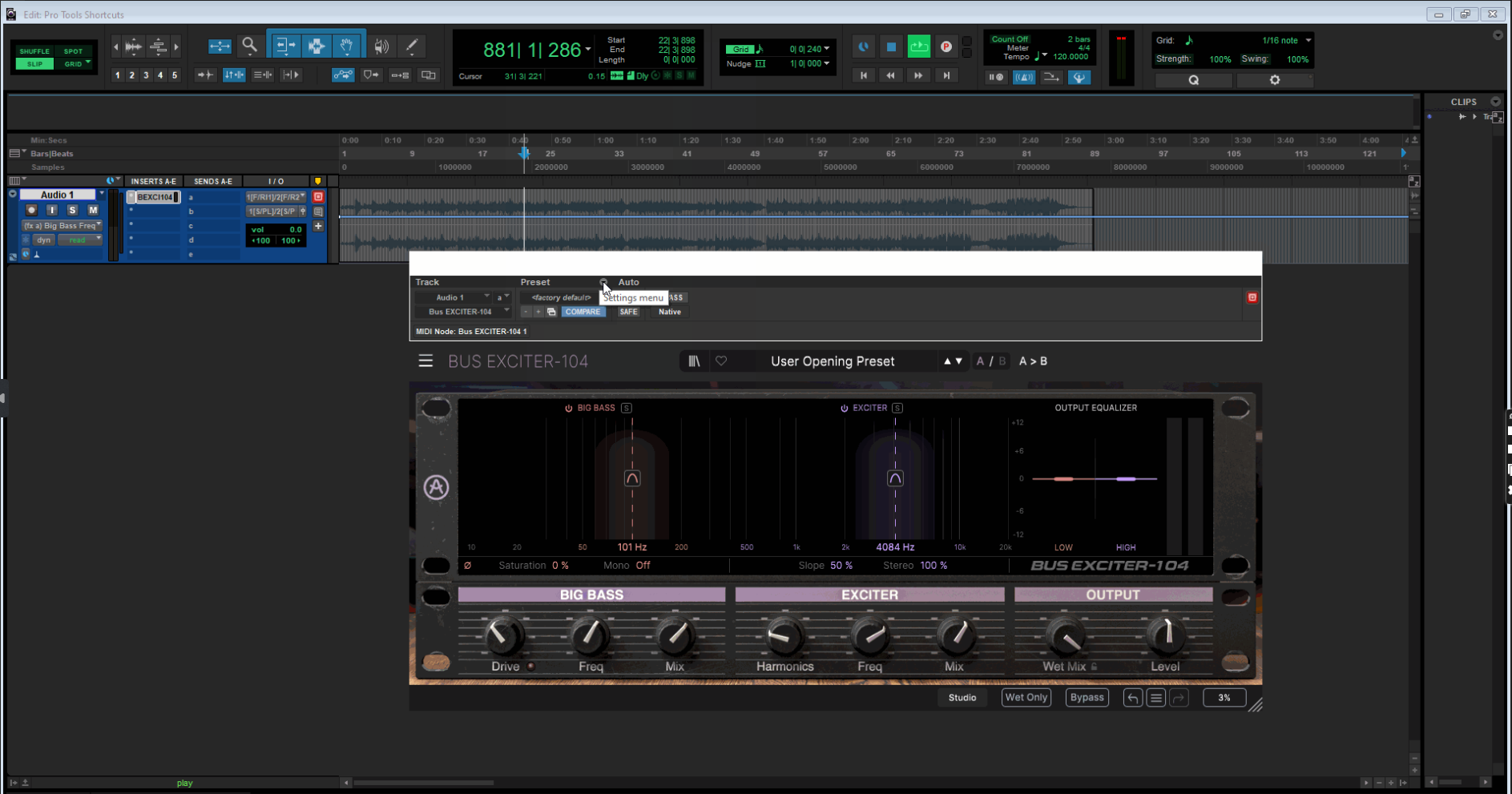The image size is (1512, 794).
Task: Click the BIG BASS section header
Action: (591, 594)
